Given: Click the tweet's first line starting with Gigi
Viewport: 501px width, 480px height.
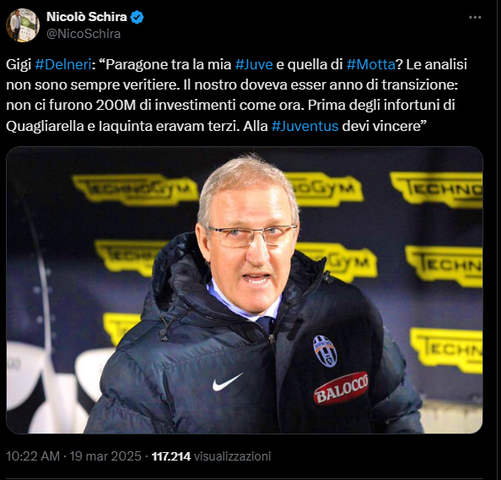Looking at the screenshot, I should pyautogui.click(x=237, y=64).
